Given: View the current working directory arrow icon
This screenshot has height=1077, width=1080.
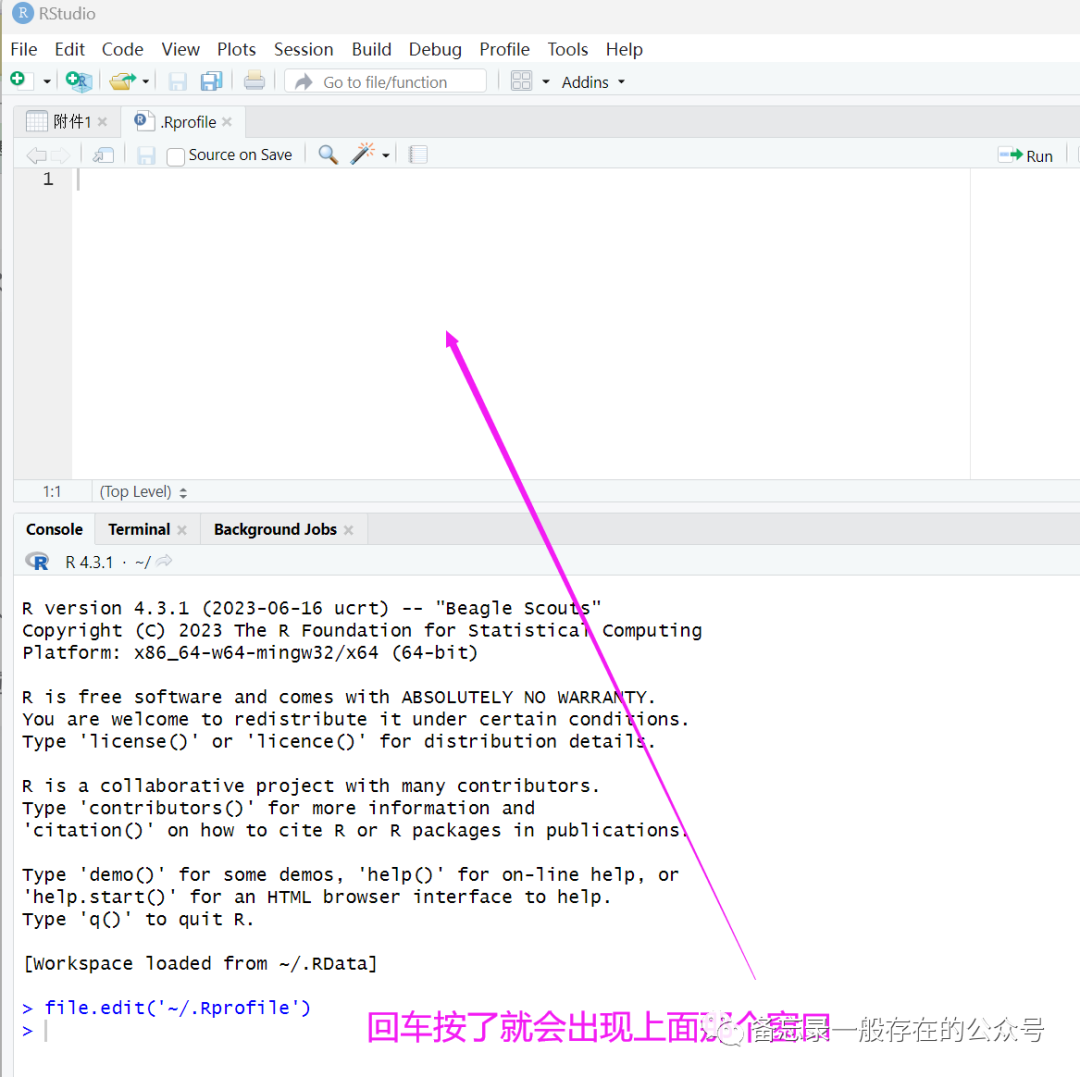Looking at the screenshot, I should 164,561.
